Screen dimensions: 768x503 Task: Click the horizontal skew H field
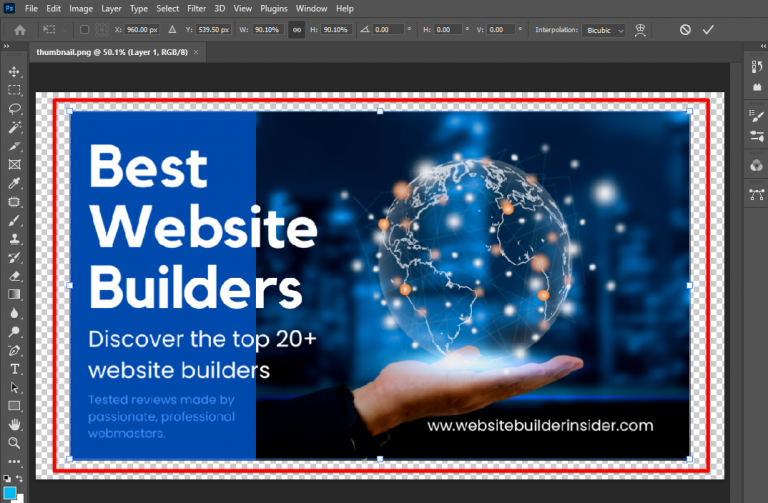pos(448,30)
